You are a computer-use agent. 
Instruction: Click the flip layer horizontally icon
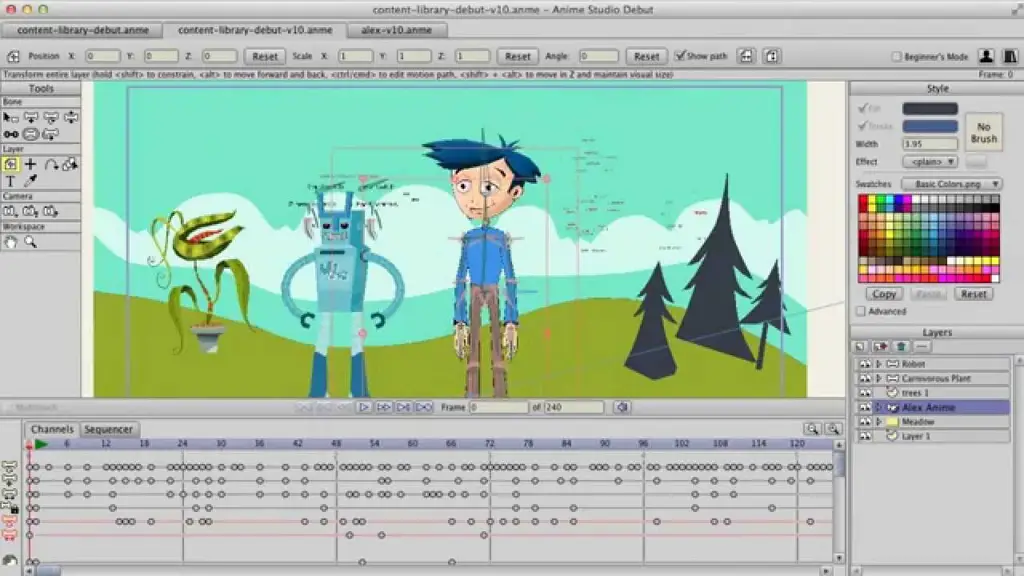click(746, 56)
